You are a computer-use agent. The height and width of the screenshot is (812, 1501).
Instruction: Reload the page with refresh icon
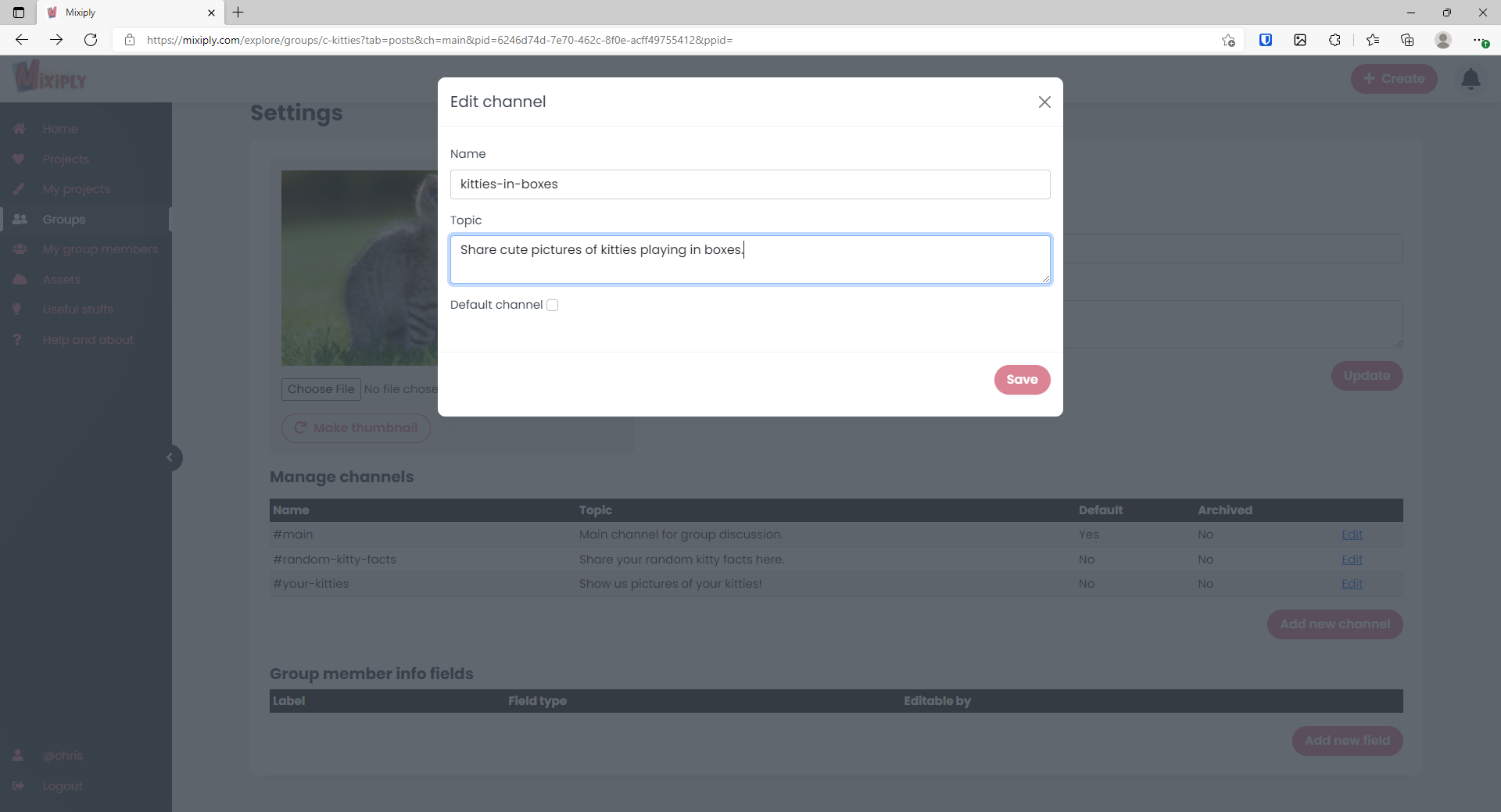(91, 40)
